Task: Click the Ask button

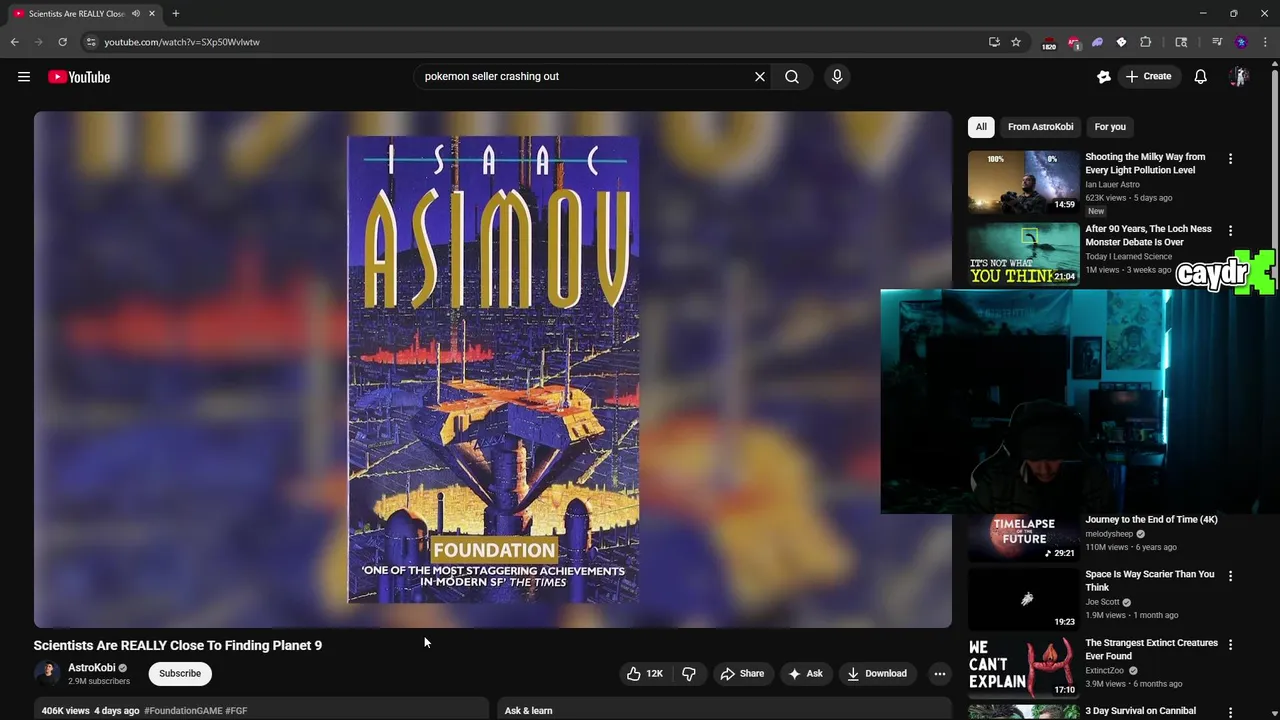Action: pos(805,674)
